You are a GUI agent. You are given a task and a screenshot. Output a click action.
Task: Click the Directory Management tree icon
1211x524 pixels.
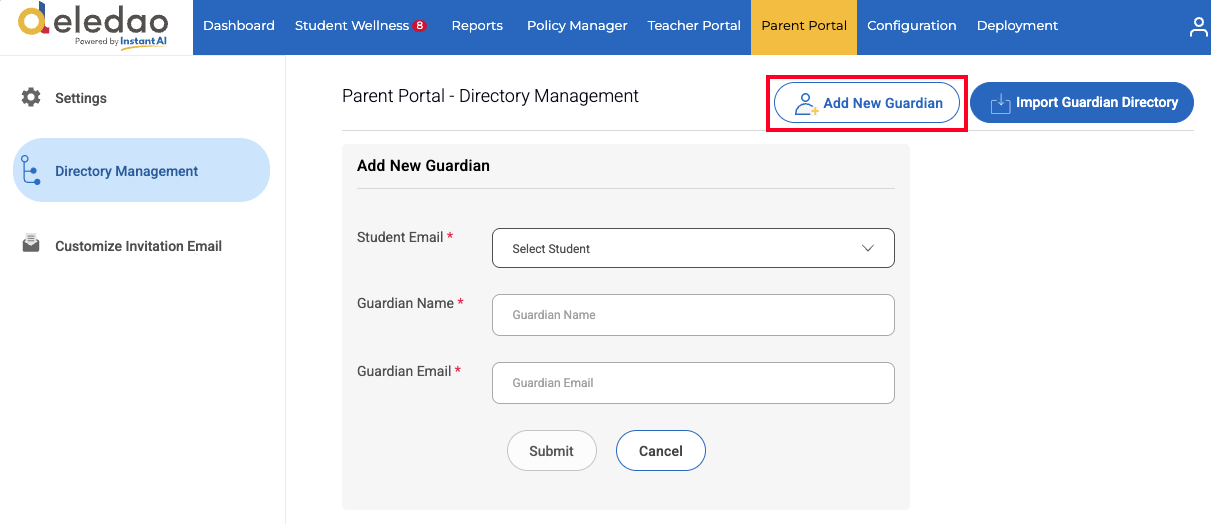[31, 171]
